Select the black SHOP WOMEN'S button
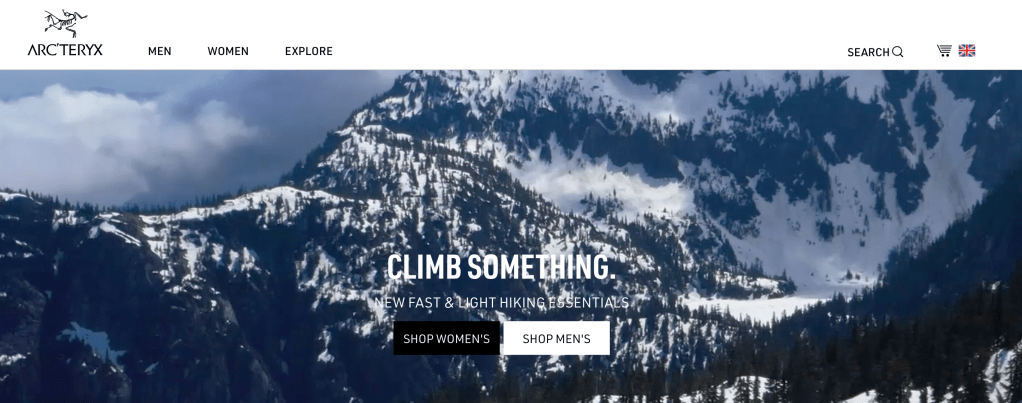The width and height of the screenshot is (1022, 403). pos(446,338)
